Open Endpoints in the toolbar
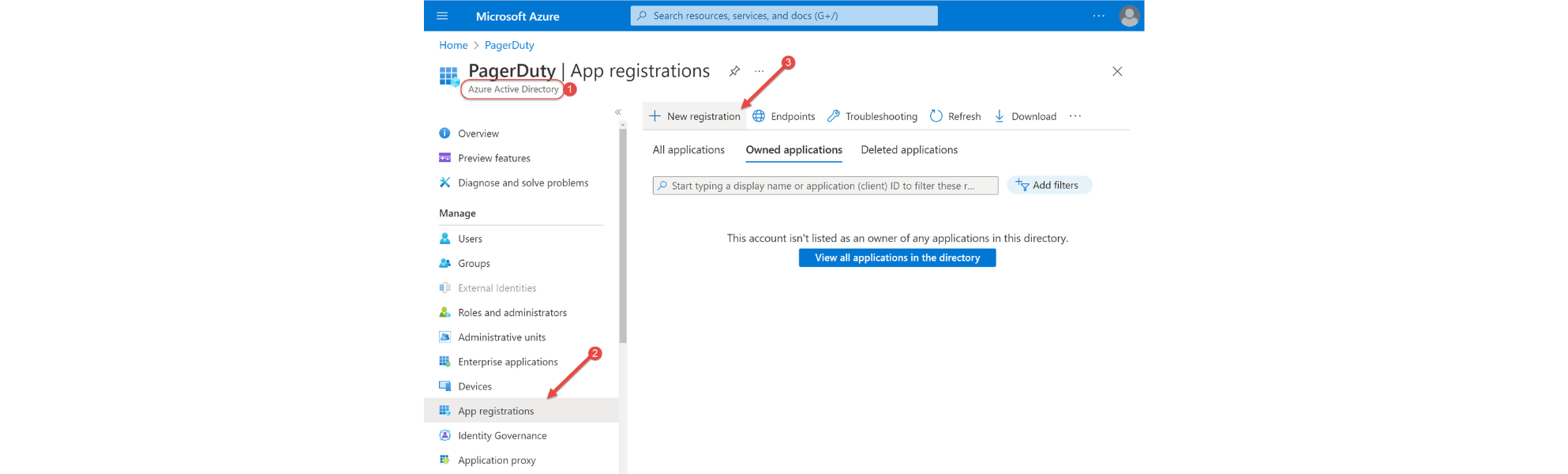The height and width of the screenshot is (474, 1568). point(783,116)
